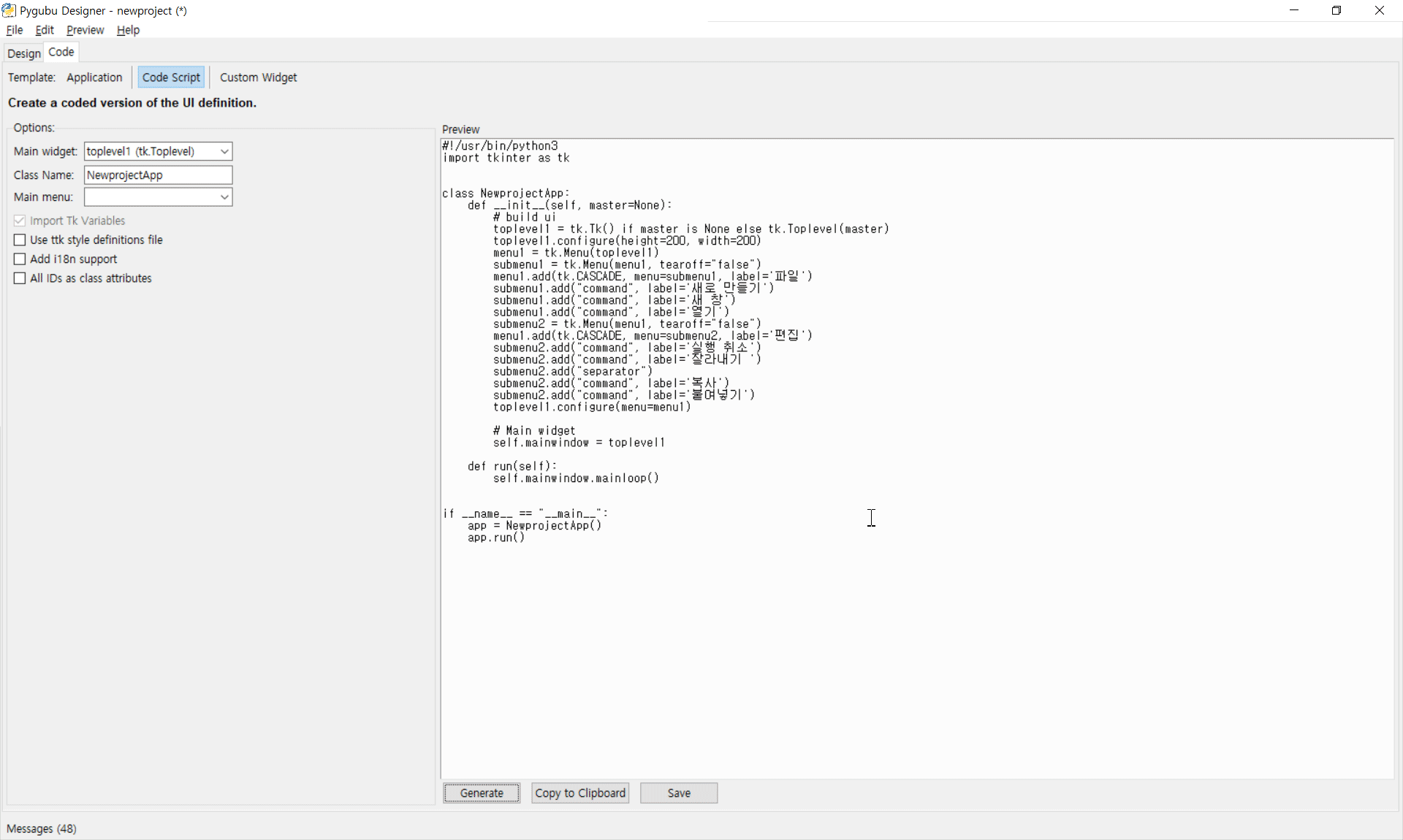Enable Use ttk style definitions file
Viewport: 1403px width, 840px height.
point(20,240)
